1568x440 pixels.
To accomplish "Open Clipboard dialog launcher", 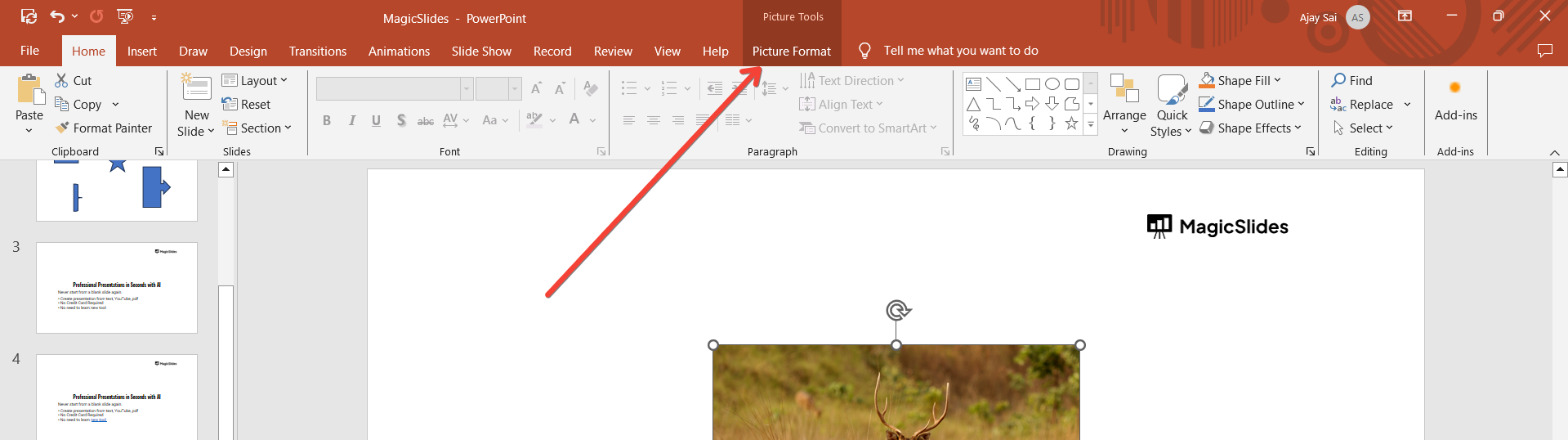I will [x=159, y=151].
